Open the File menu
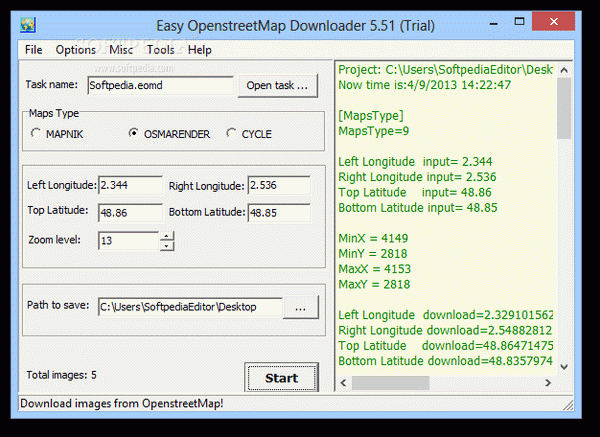The image size is (600, 437). [33, 50]
